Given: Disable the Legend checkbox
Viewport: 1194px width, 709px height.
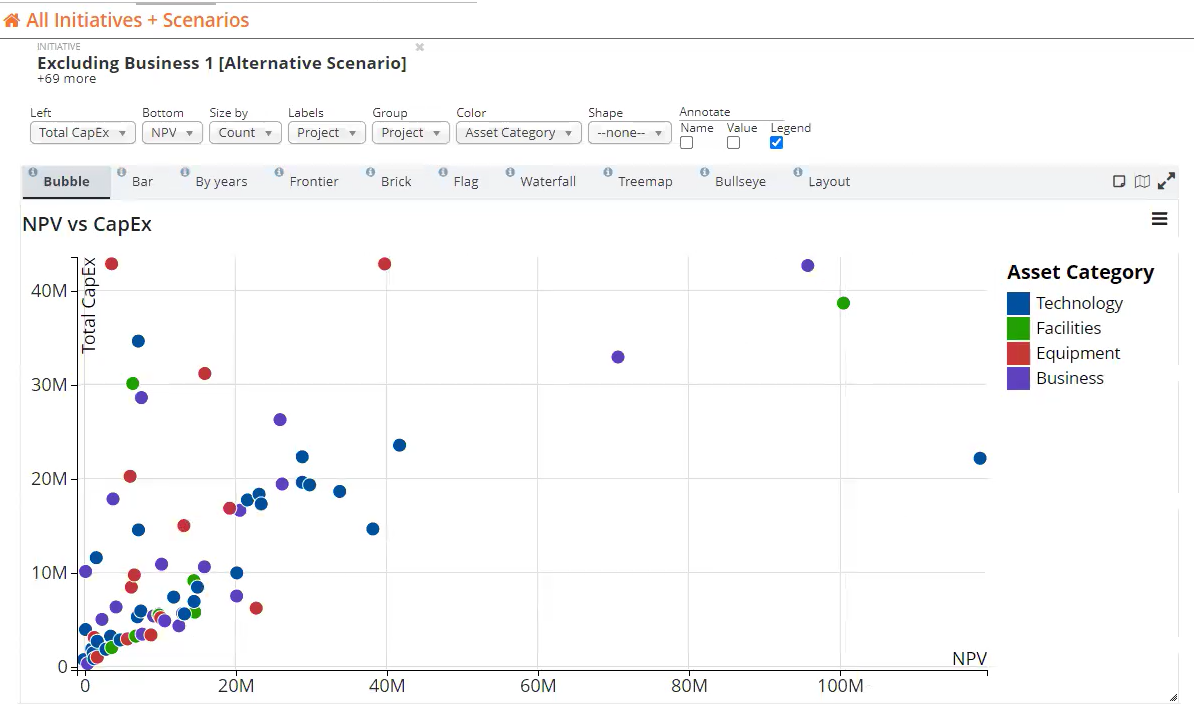Looking at the screenshot, I should 776,142.
